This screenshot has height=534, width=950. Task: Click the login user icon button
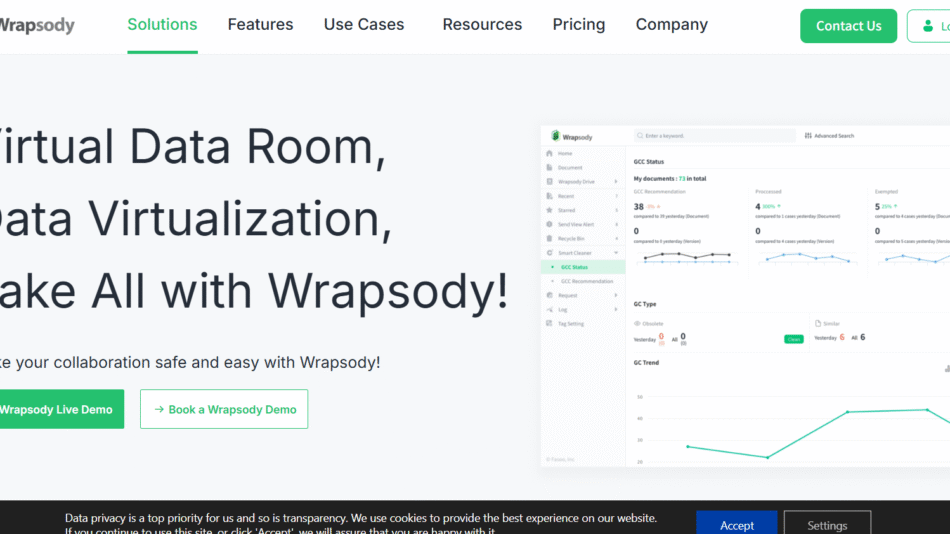click(x=929, y=26)
